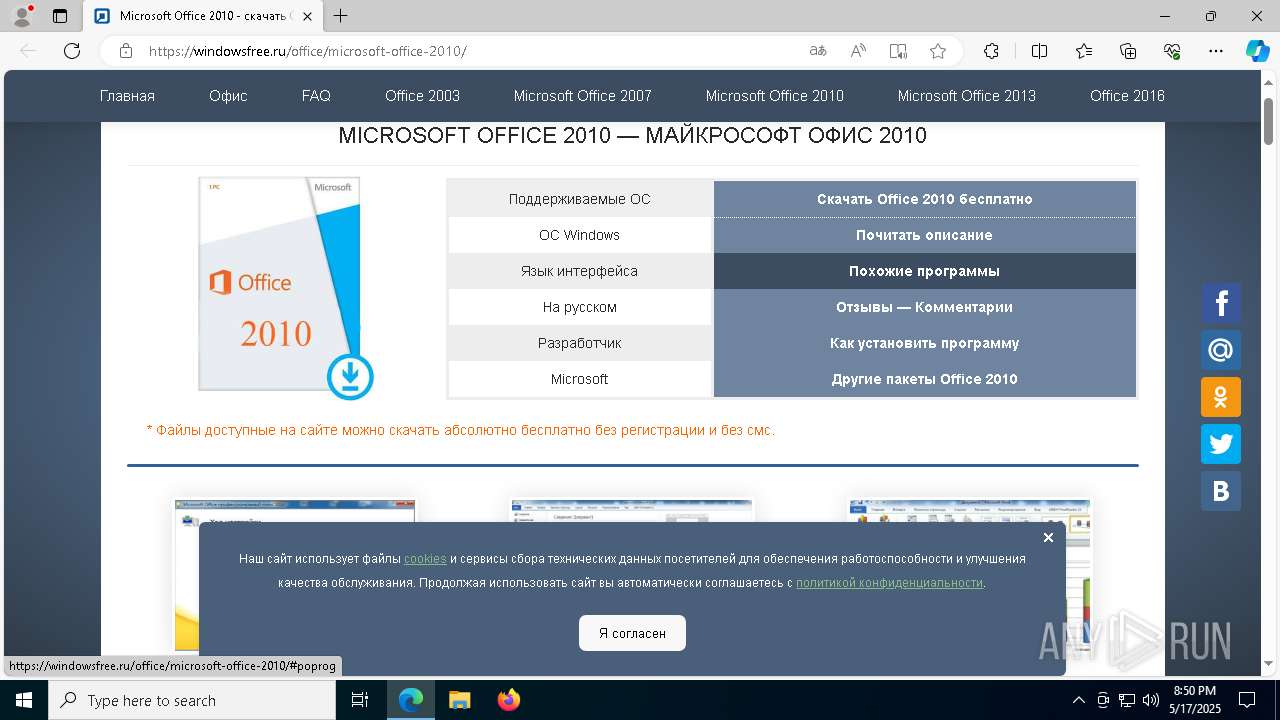Open the collections icon
This screenshot has height=720, width=1280.
(x=1128, y=51)
